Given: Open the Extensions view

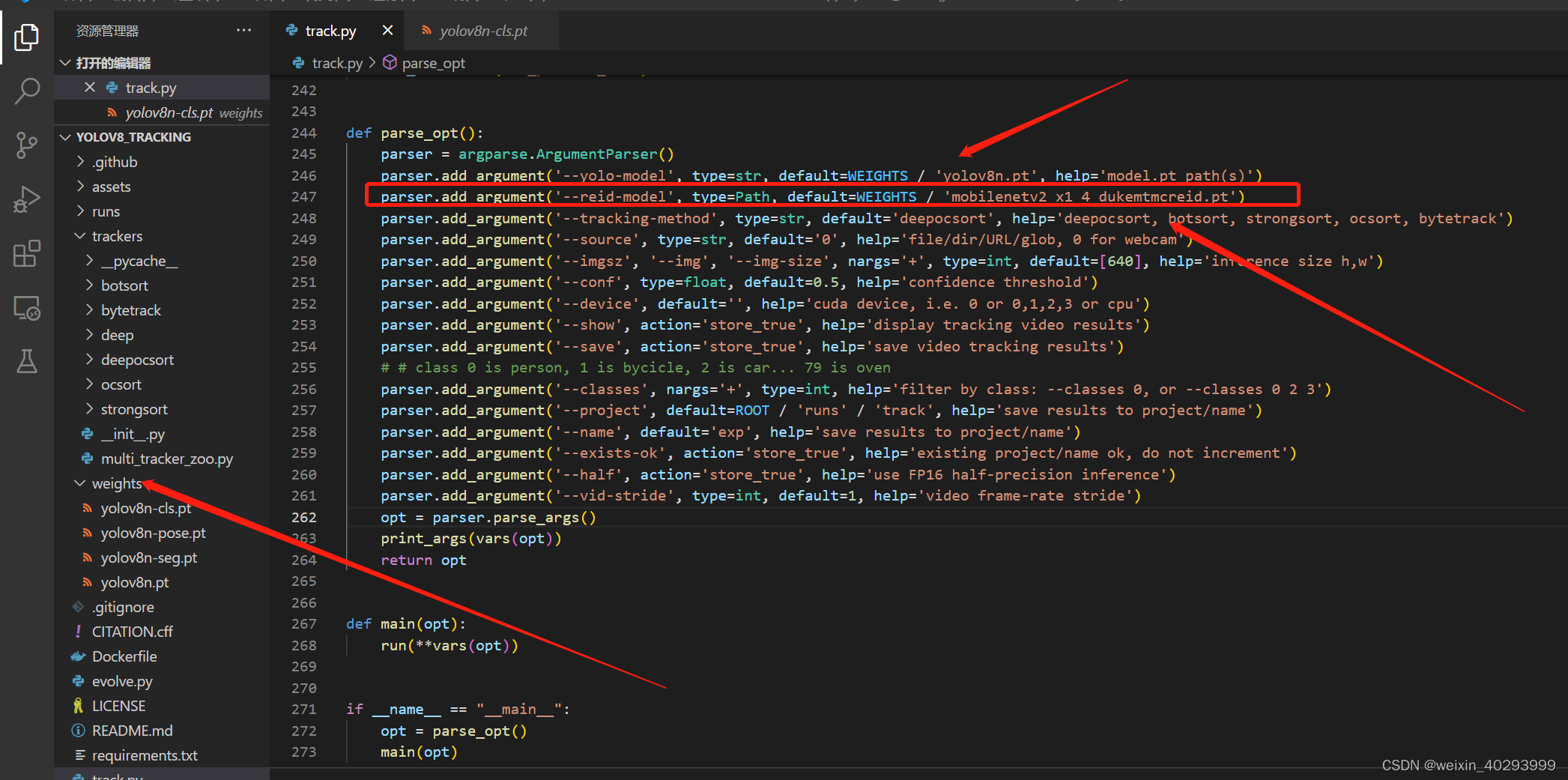Looking at the screenshot, I should 27,254.
